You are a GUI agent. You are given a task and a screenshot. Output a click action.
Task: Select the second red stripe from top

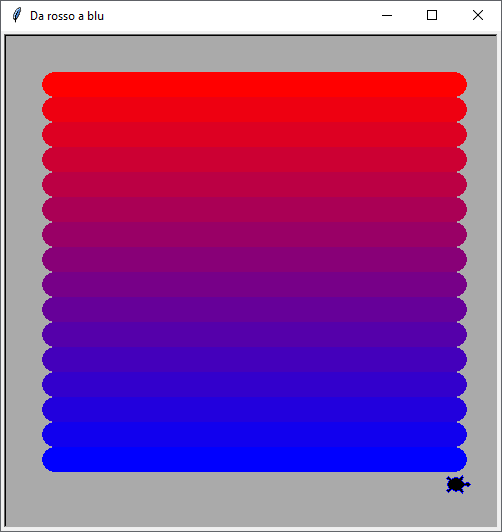pyautogui.click(x=254, y=109)
